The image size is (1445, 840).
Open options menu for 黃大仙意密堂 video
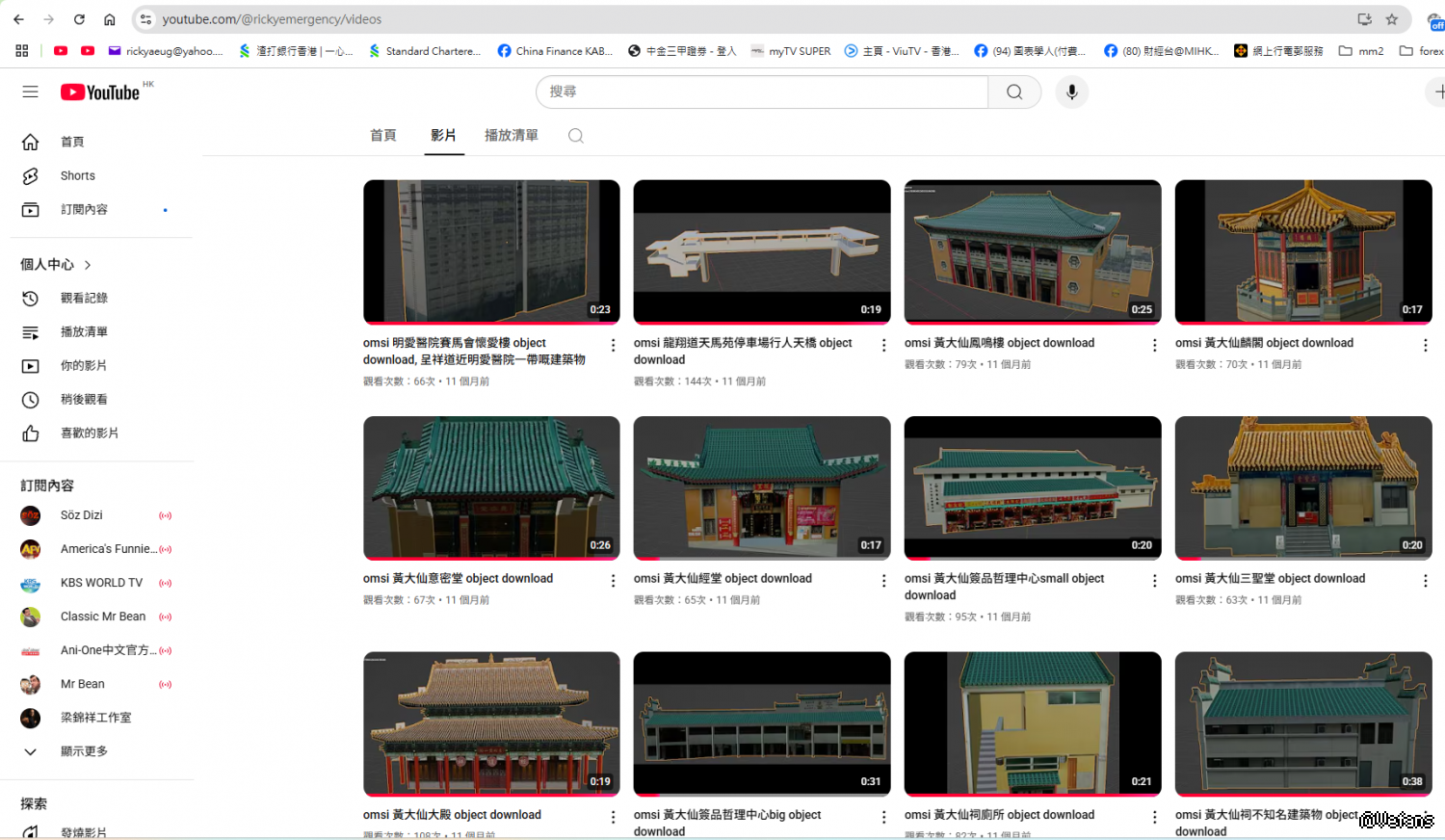pos(613,581)
